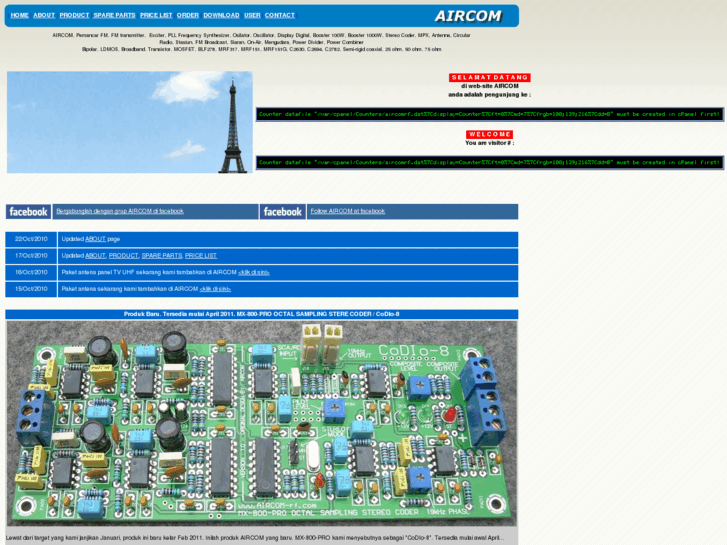
Task: Click PRICE LIST link in the 17/Oct/2010 row
Action: [x=201, y=256]
